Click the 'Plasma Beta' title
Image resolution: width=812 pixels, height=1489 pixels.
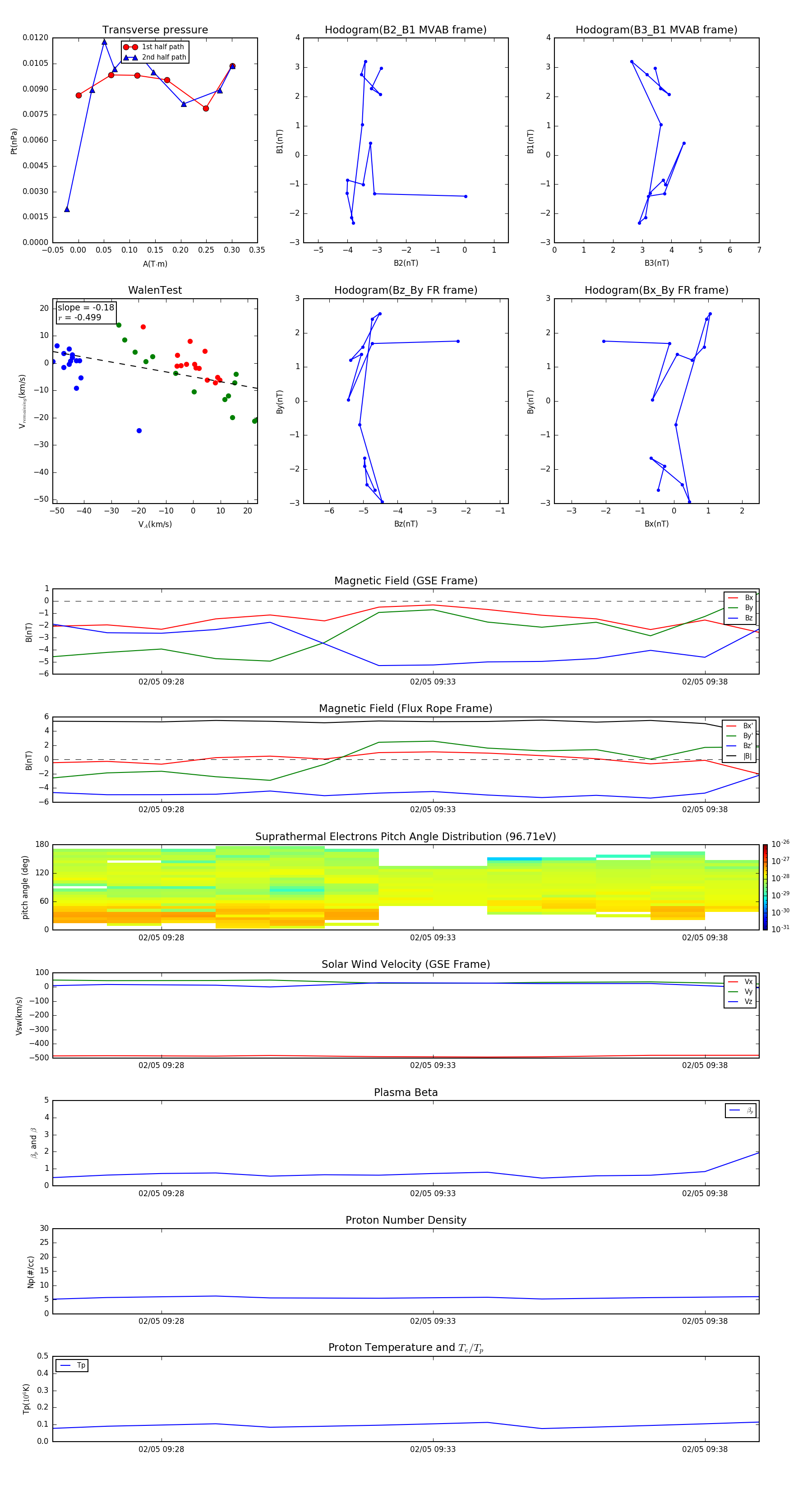pos(406,1093)
